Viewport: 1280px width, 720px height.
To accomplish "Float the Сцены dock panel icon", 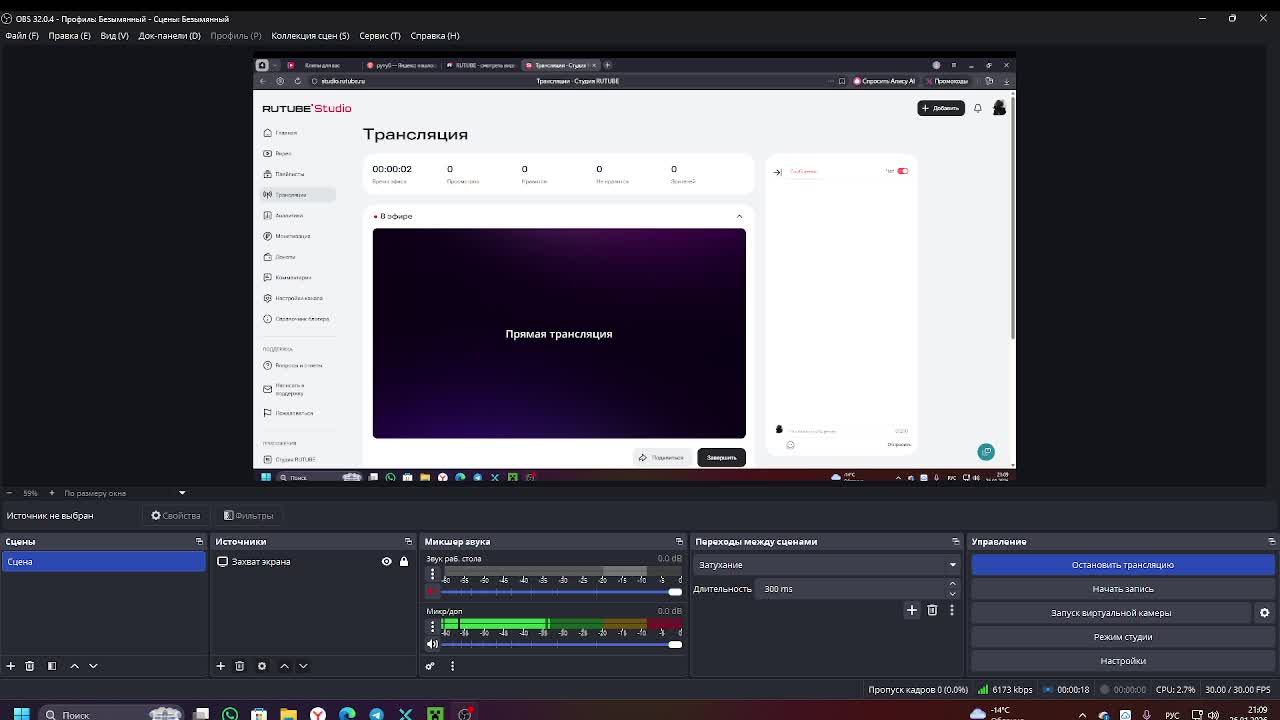I will tap(199, 542).
